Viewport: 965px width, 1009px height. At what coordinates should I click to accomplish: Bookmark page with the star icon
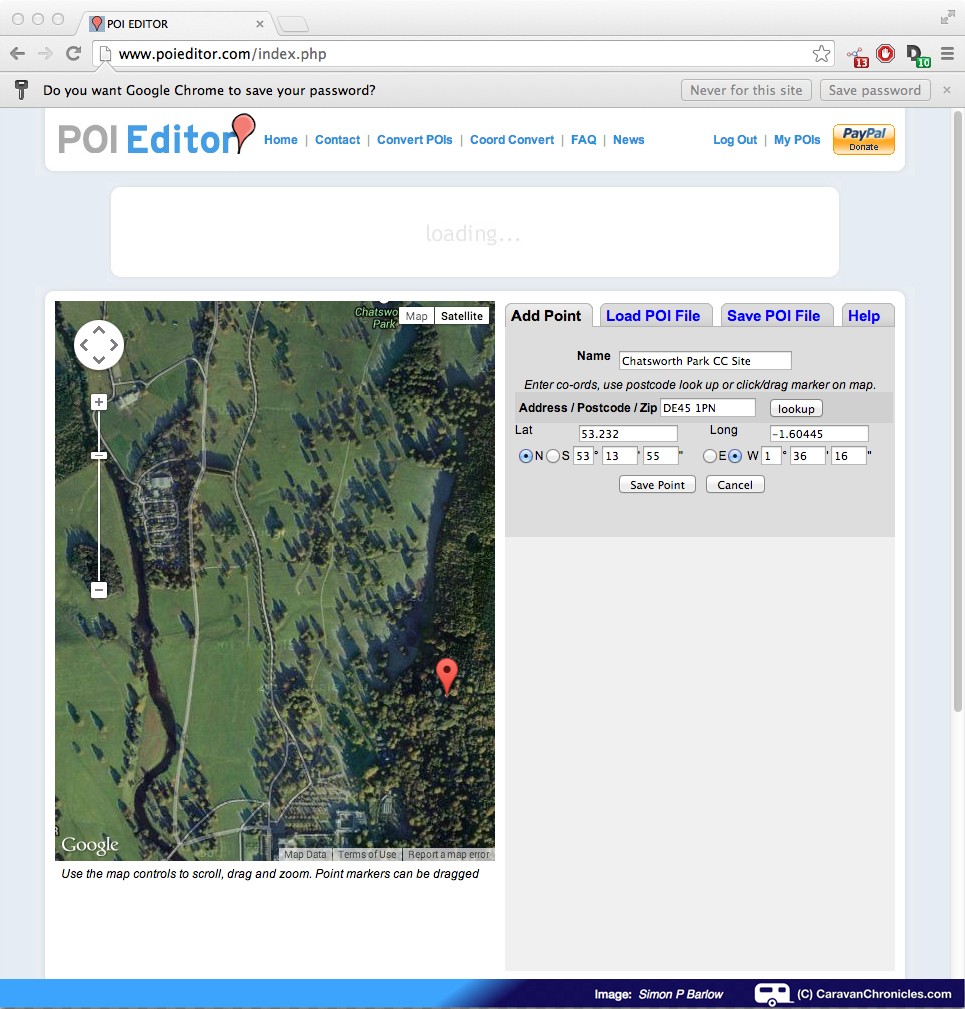pos(821,54)
